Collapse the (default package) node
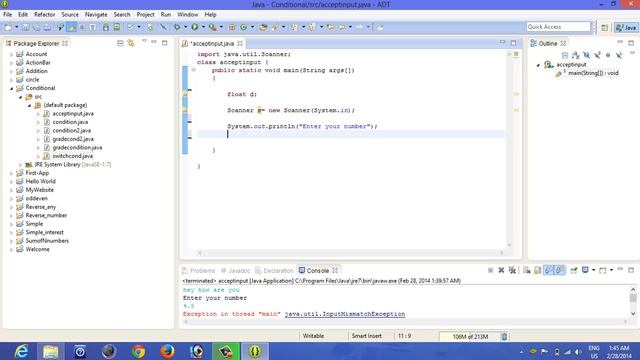This screenshot has height=360, width=640. pos(29,105)
